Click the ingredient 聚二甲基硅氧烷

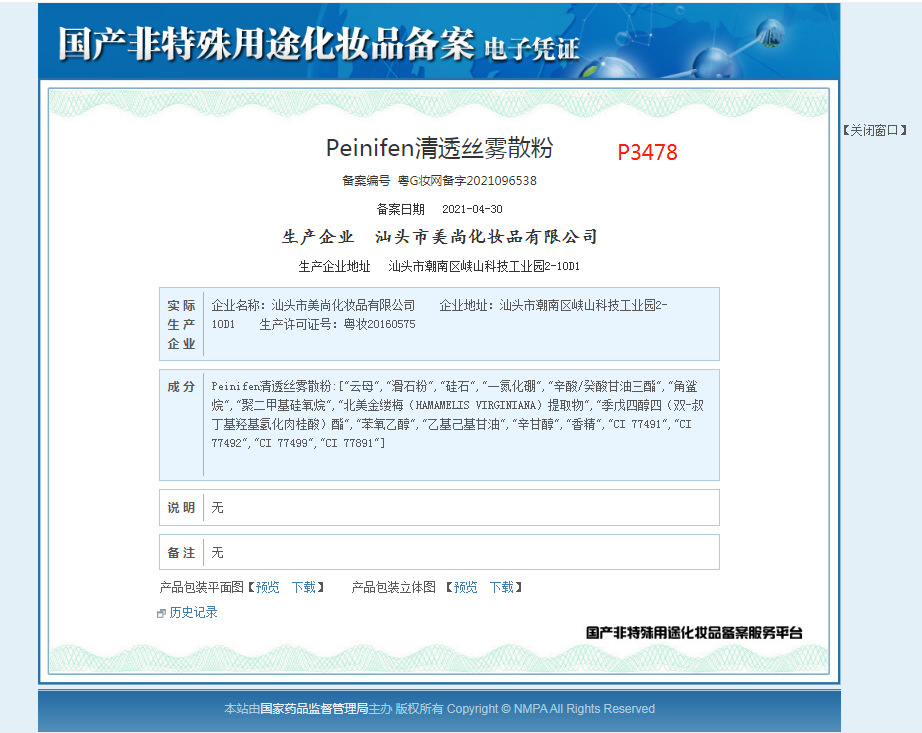coord(283,406)
